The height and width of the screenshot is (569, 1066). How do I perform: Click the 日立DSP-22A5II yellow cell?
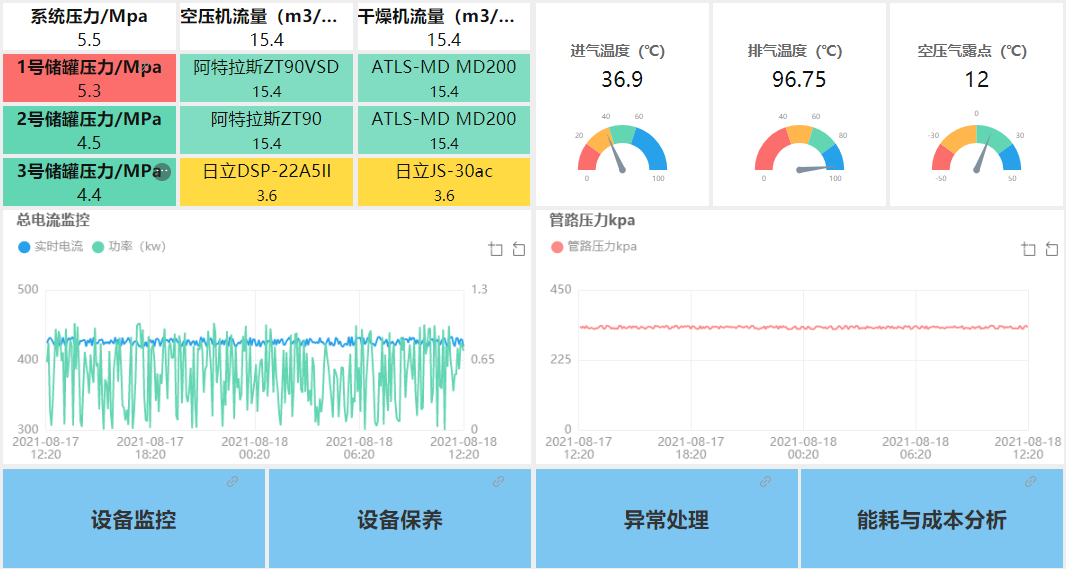[x=266, y=182]
